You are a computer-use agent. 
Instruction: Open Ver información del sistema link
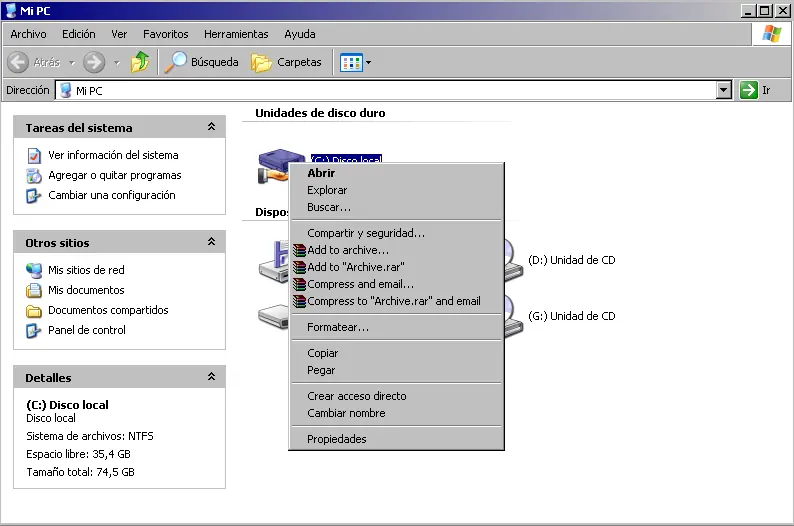pos(113,155)
